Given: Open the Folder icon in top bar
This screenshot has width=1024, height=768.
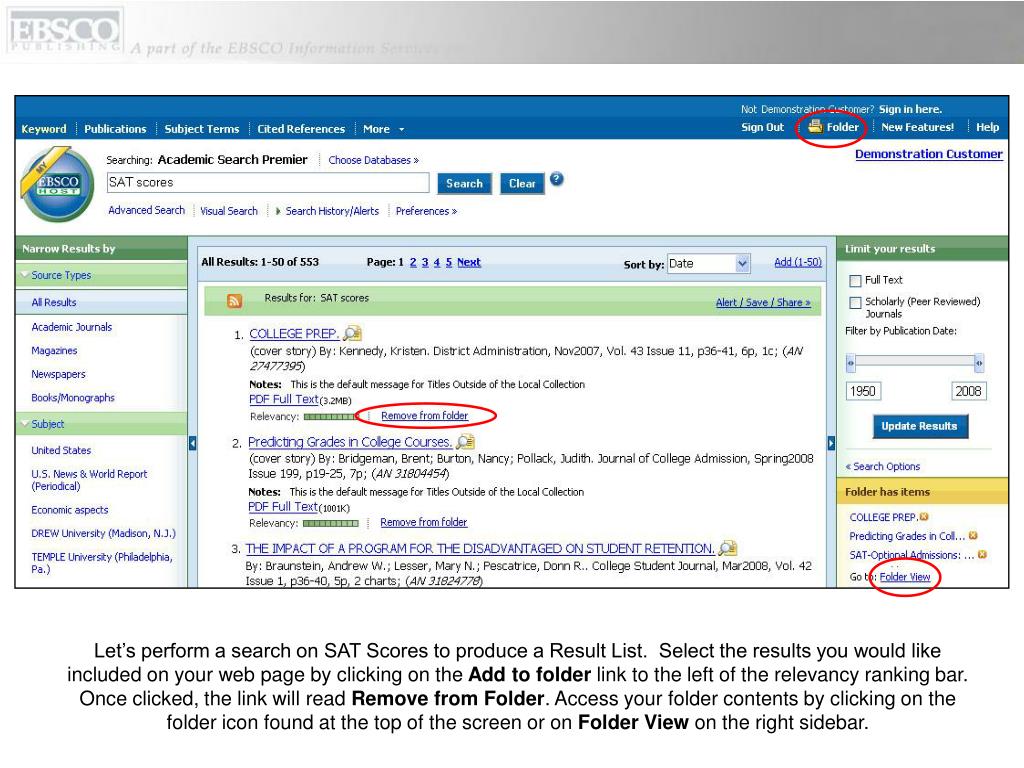Looking at the screenshot, I should 815,127.
